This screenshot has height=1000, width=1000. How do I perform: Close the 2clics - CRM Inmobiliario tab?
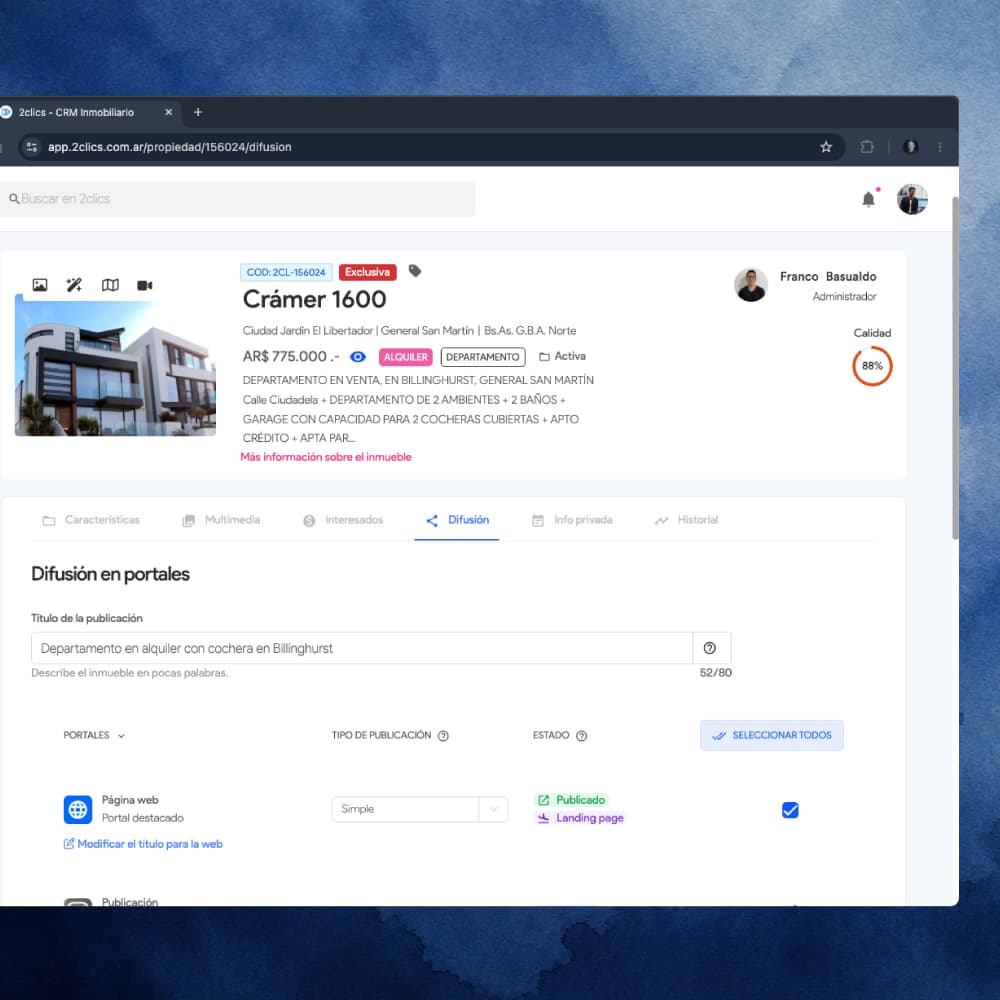coord(168,112)
